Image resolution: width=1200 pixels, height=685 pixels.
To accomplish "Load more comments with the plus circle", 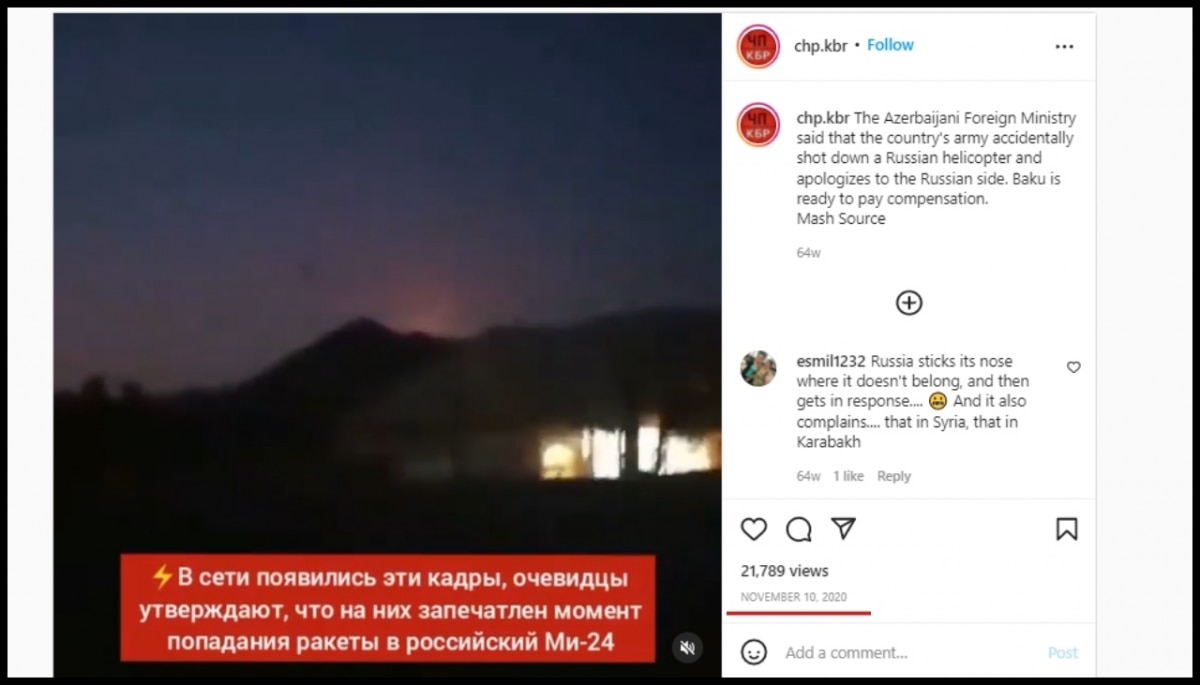I will tap(908, 302).
